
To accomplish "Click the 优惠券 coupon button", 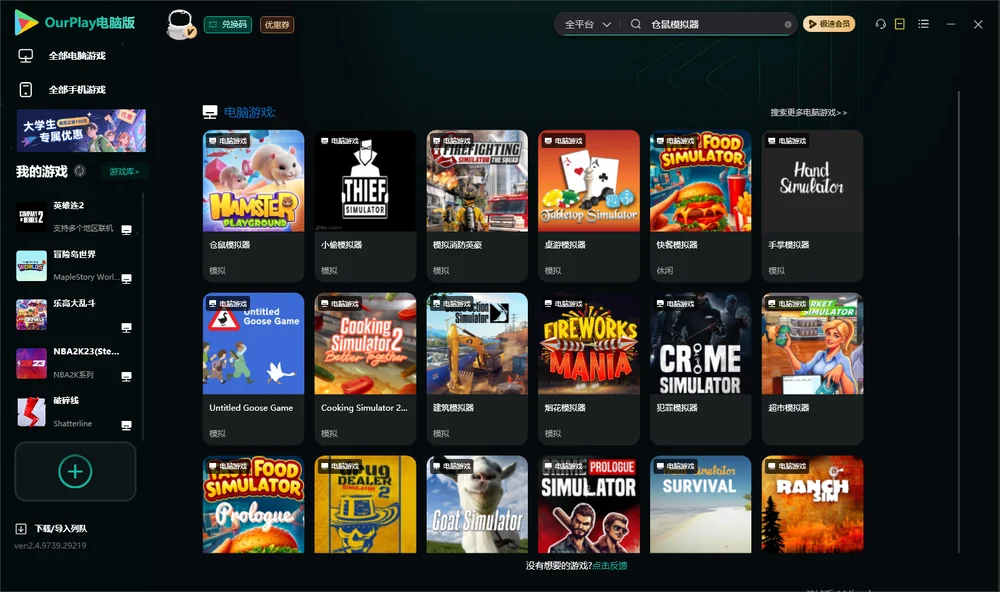I will coord(277,25).
